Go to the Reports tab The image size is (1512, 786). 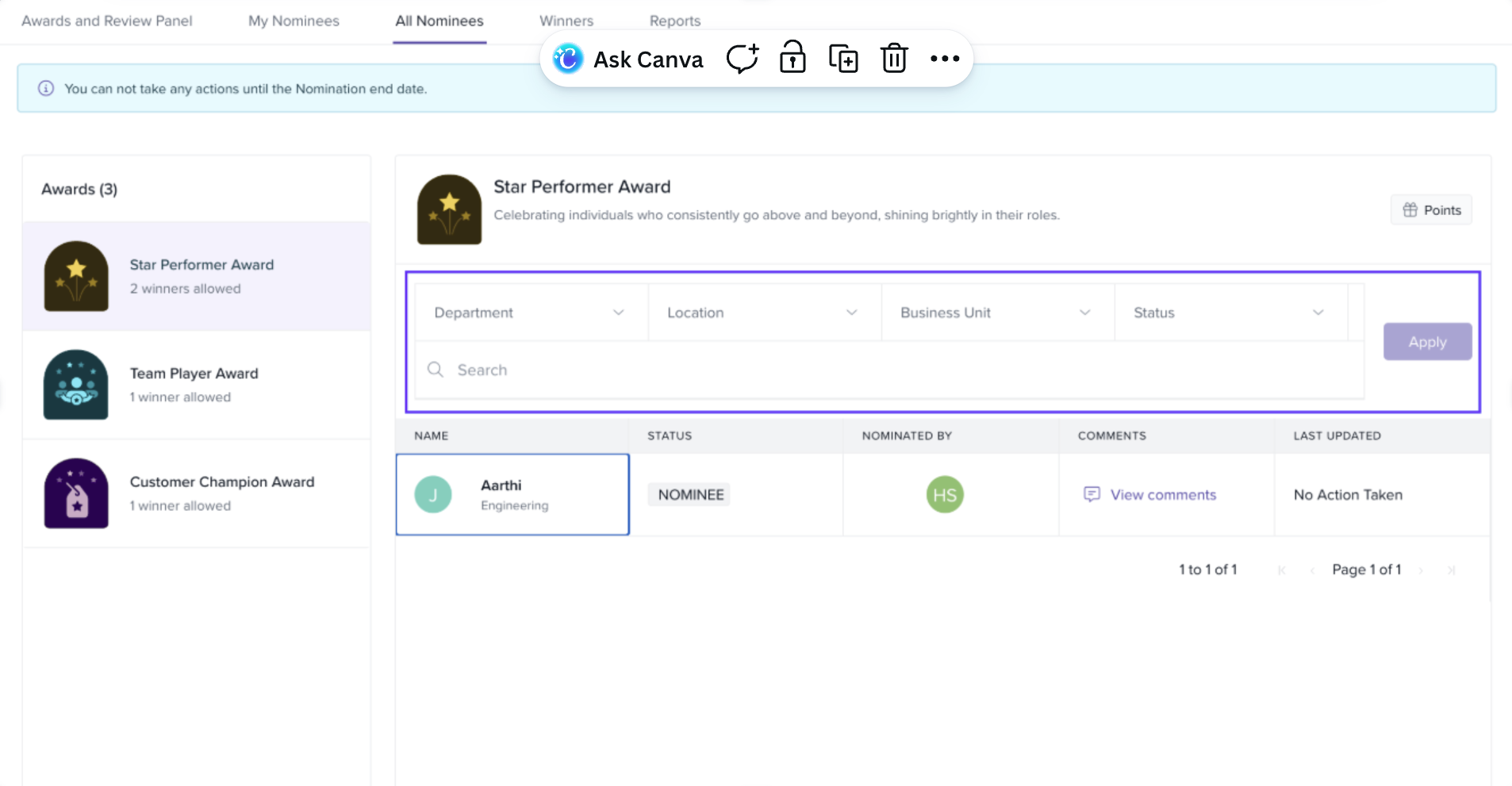pos(674,21)
